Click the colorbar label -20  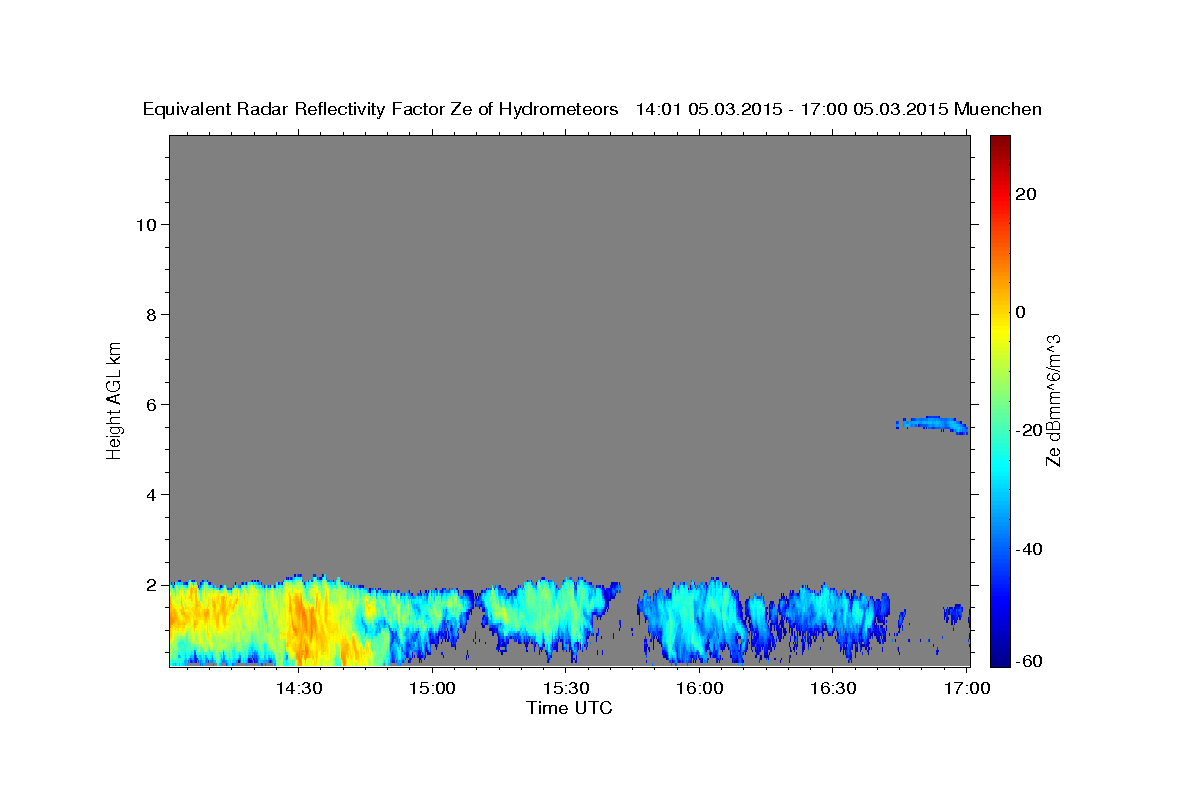pos(1029,430)
